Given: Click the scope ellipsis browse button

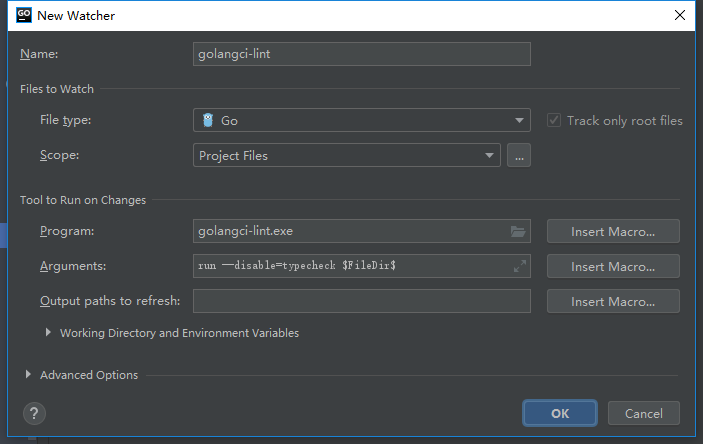Looking at the screenshot, I should tap(519, 155).
